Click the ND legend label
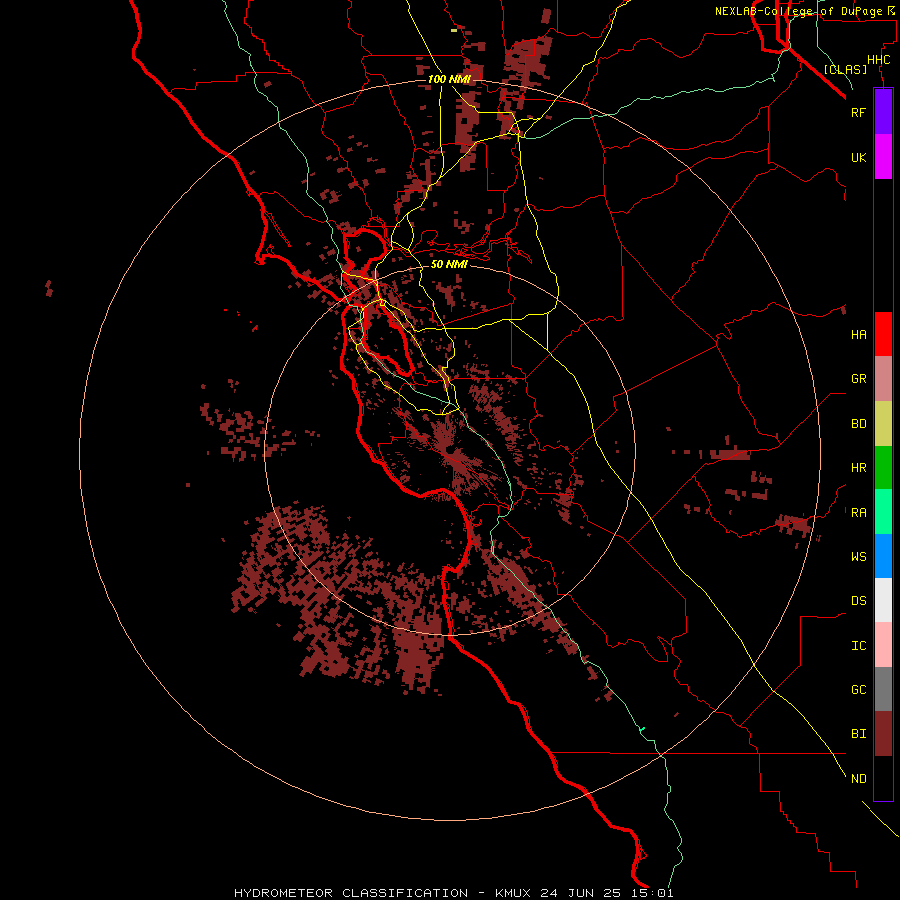Viewport: 900px width, 900px height. [859, 779]
